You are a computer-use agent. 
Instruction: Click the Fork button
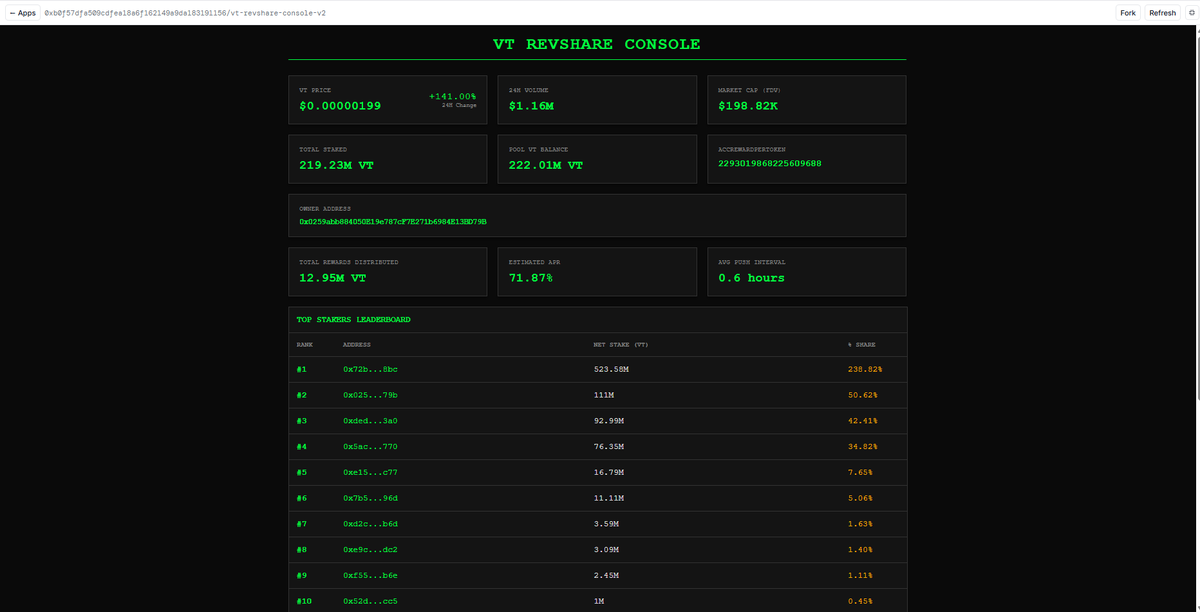point(1128,13)
